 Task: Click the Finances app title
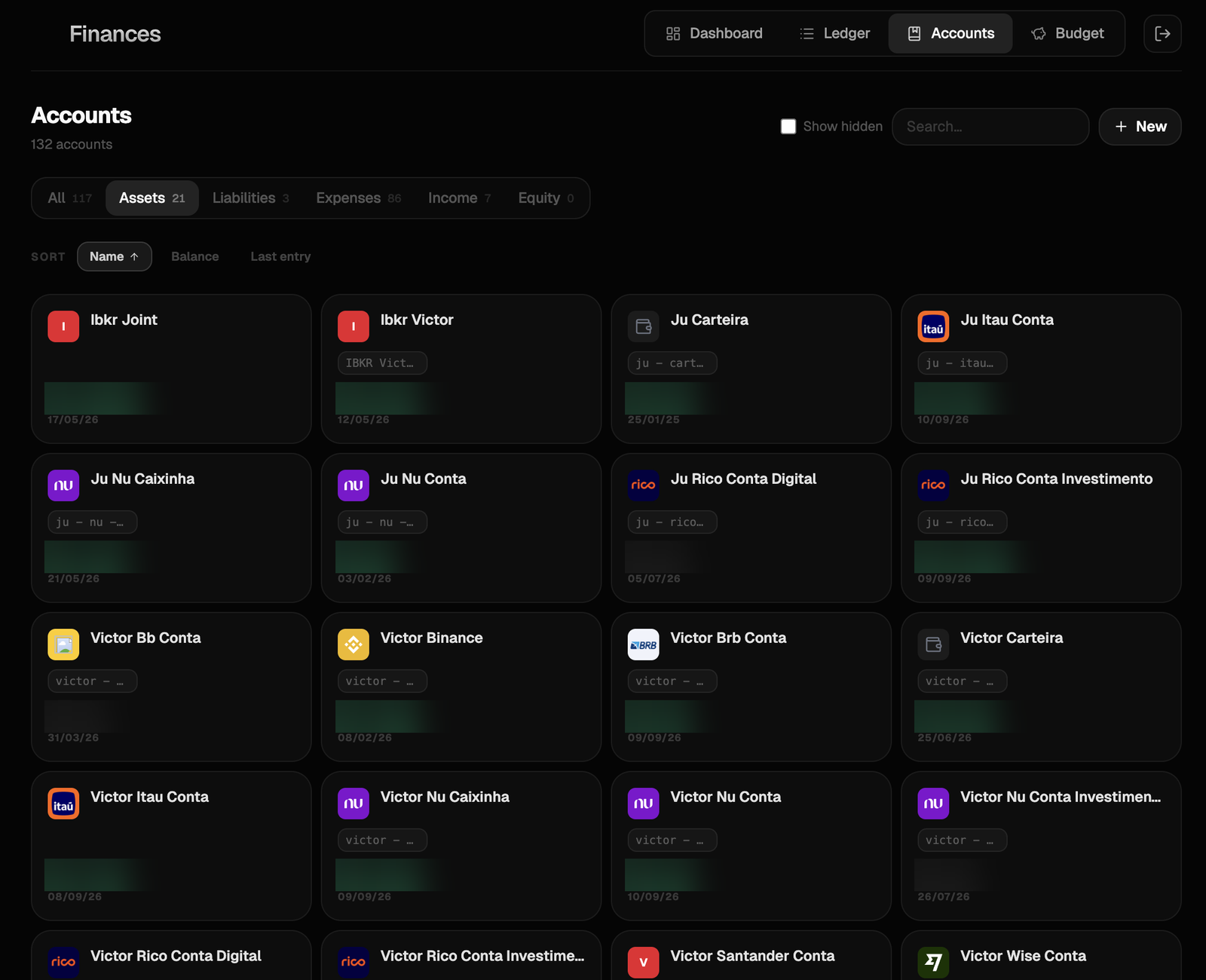tap(115, 34)
